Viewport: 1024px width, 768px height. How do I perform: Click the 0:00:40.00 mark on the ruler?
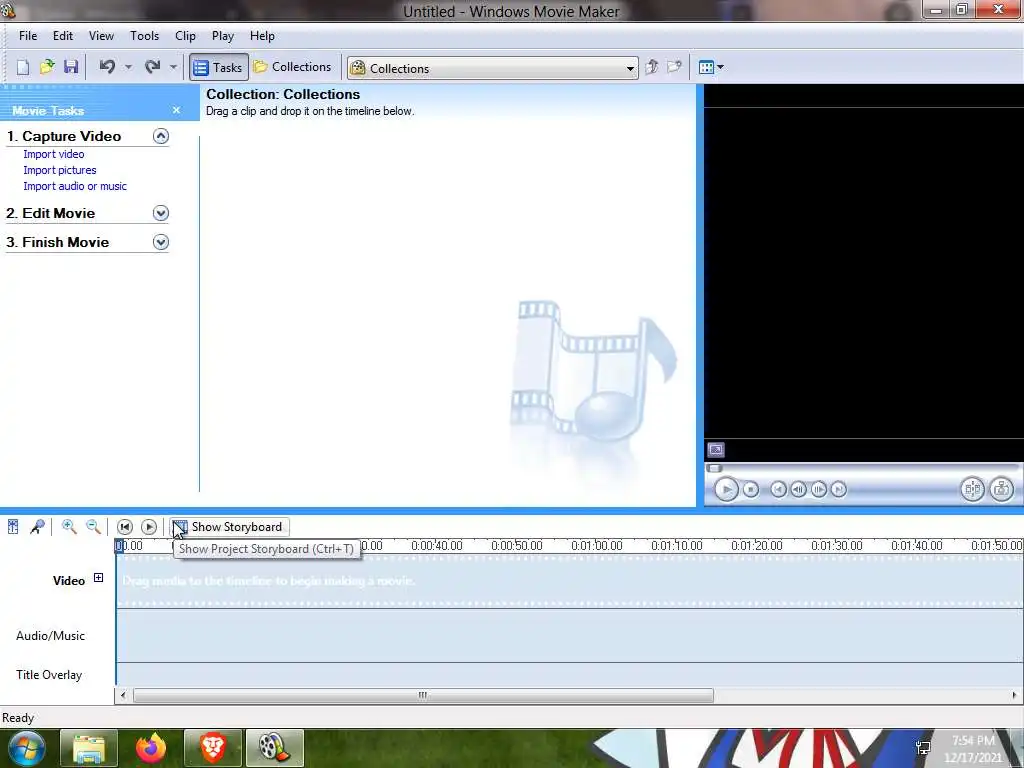click(x=437, y=545)
